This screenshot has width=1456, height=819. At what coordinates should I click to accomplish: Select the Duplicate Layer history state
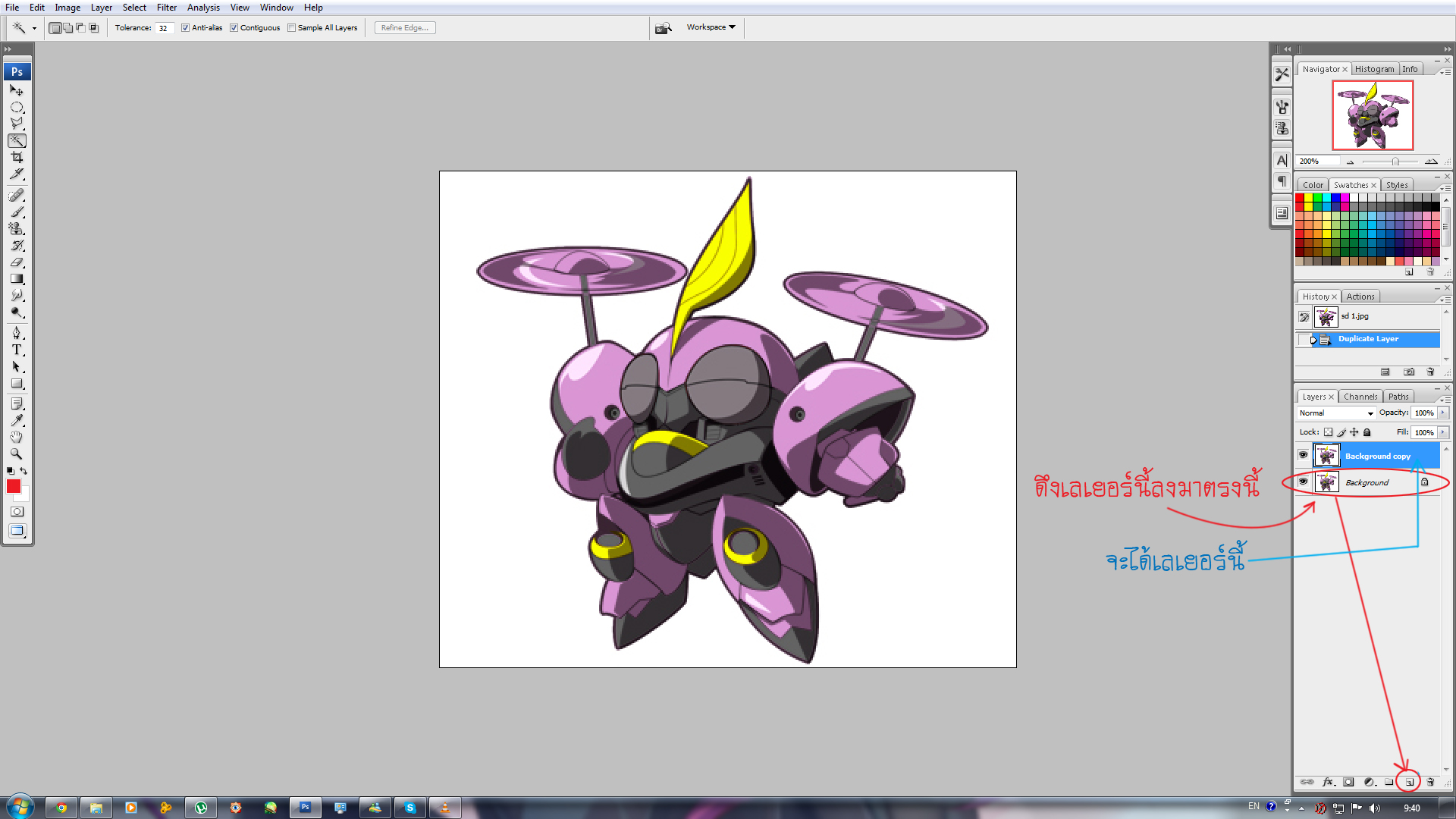[x=1368, y=339]
